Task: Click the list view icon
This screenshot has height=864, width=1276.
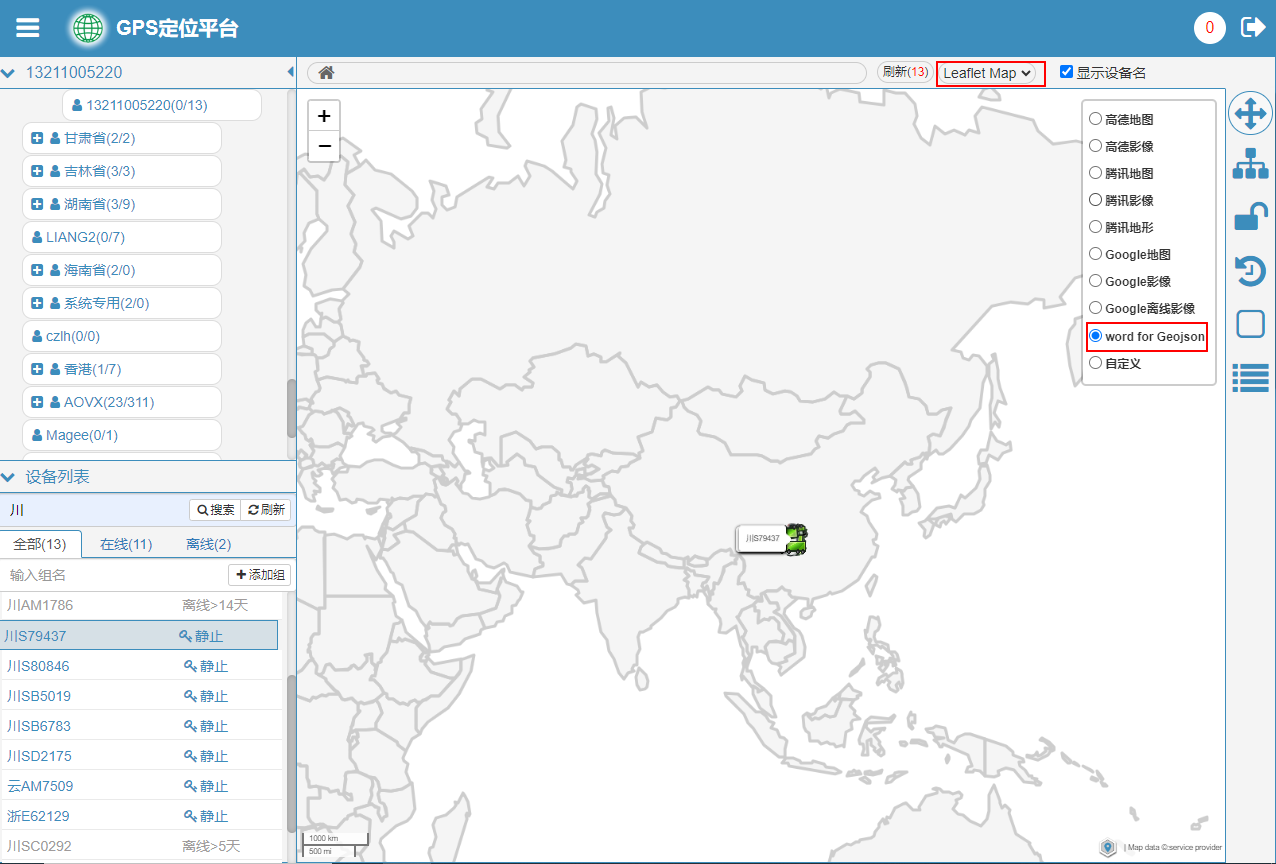Action: point(1250,376)
